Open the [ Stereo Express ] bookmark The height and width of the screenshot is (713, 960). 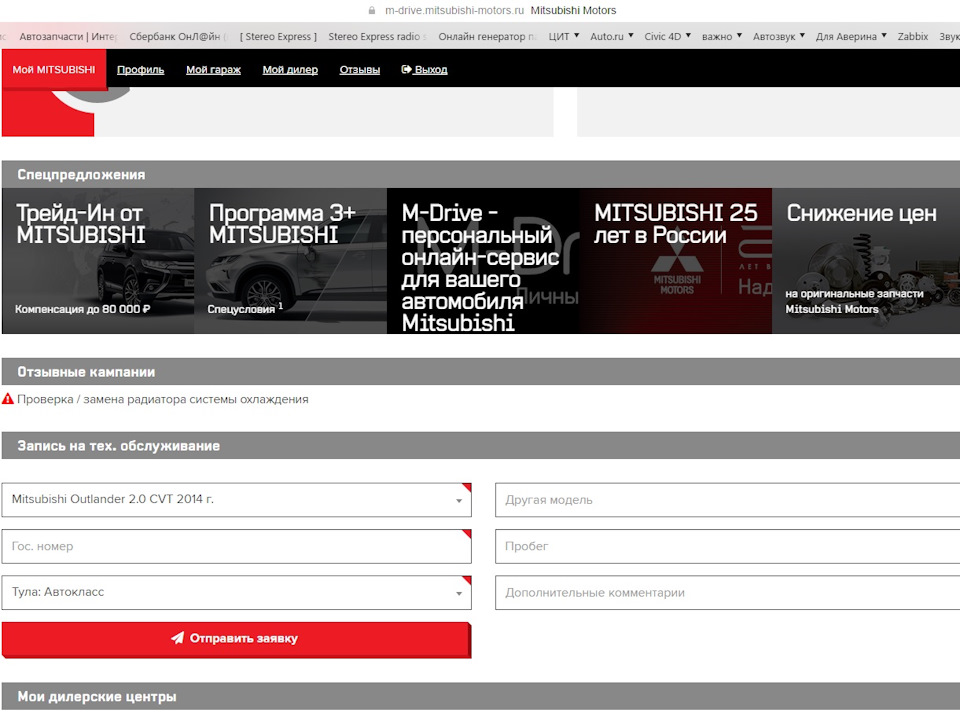[279, 36]
